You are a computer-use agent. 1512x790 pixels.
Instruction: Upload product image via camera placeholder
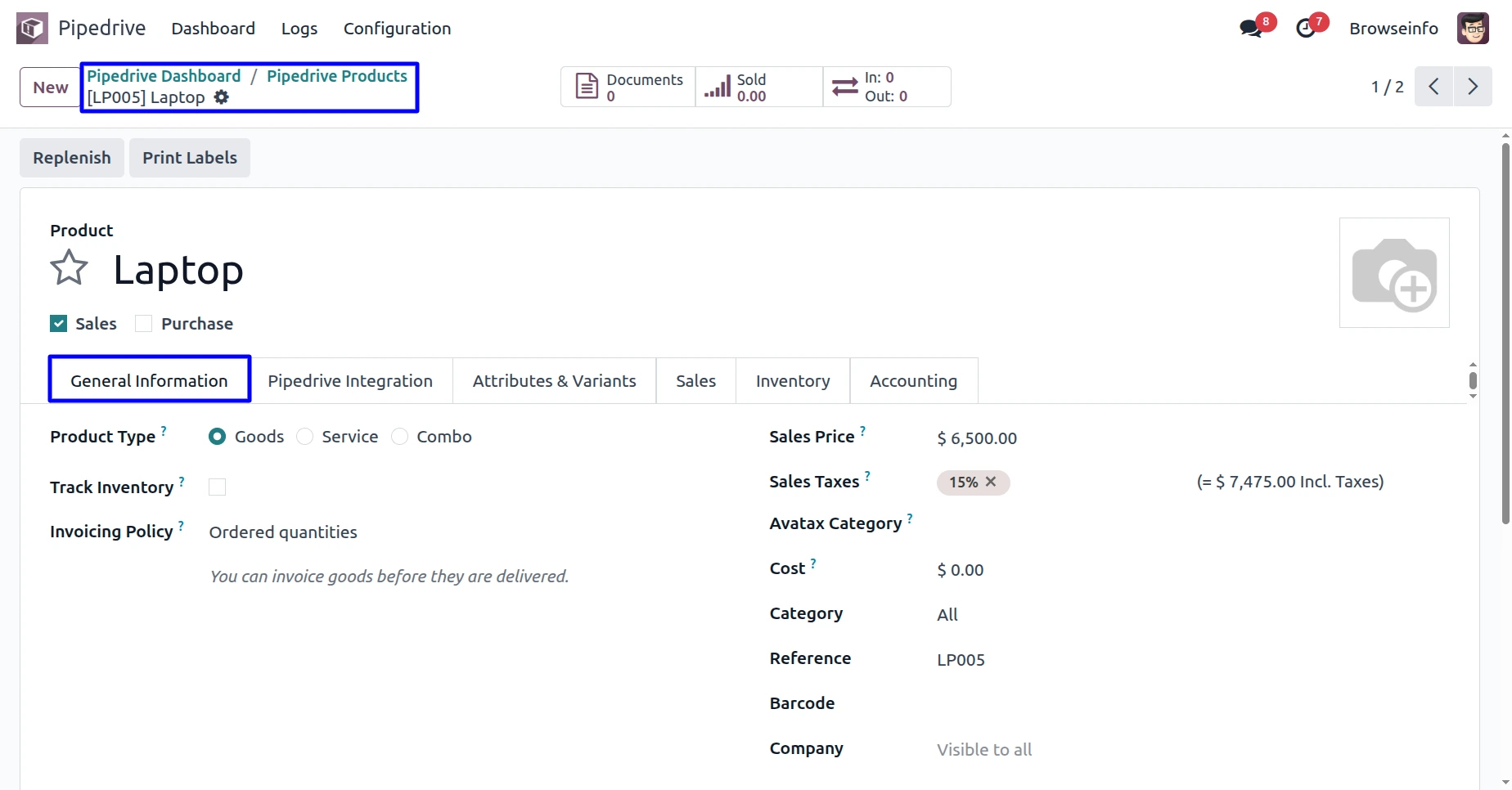(x=1393, y=273)
